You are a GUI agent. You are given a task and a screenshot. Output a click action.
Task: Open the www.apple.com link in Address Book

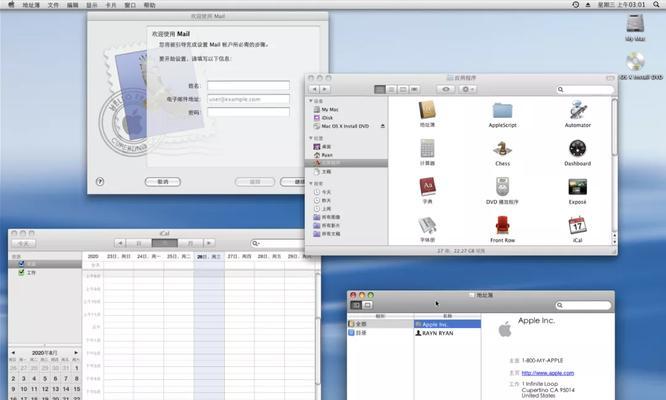pyautogui.click(x=547, y=373)
